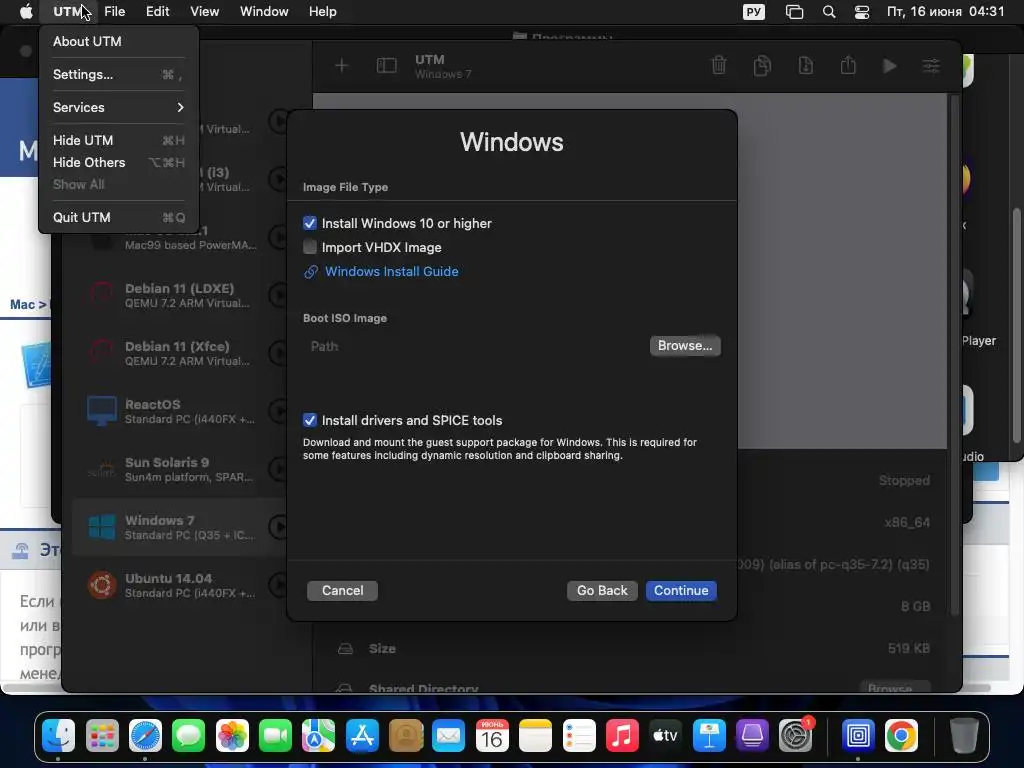Open Safari from the Dock
1024x768 pixels.
(x=145, y=737)
